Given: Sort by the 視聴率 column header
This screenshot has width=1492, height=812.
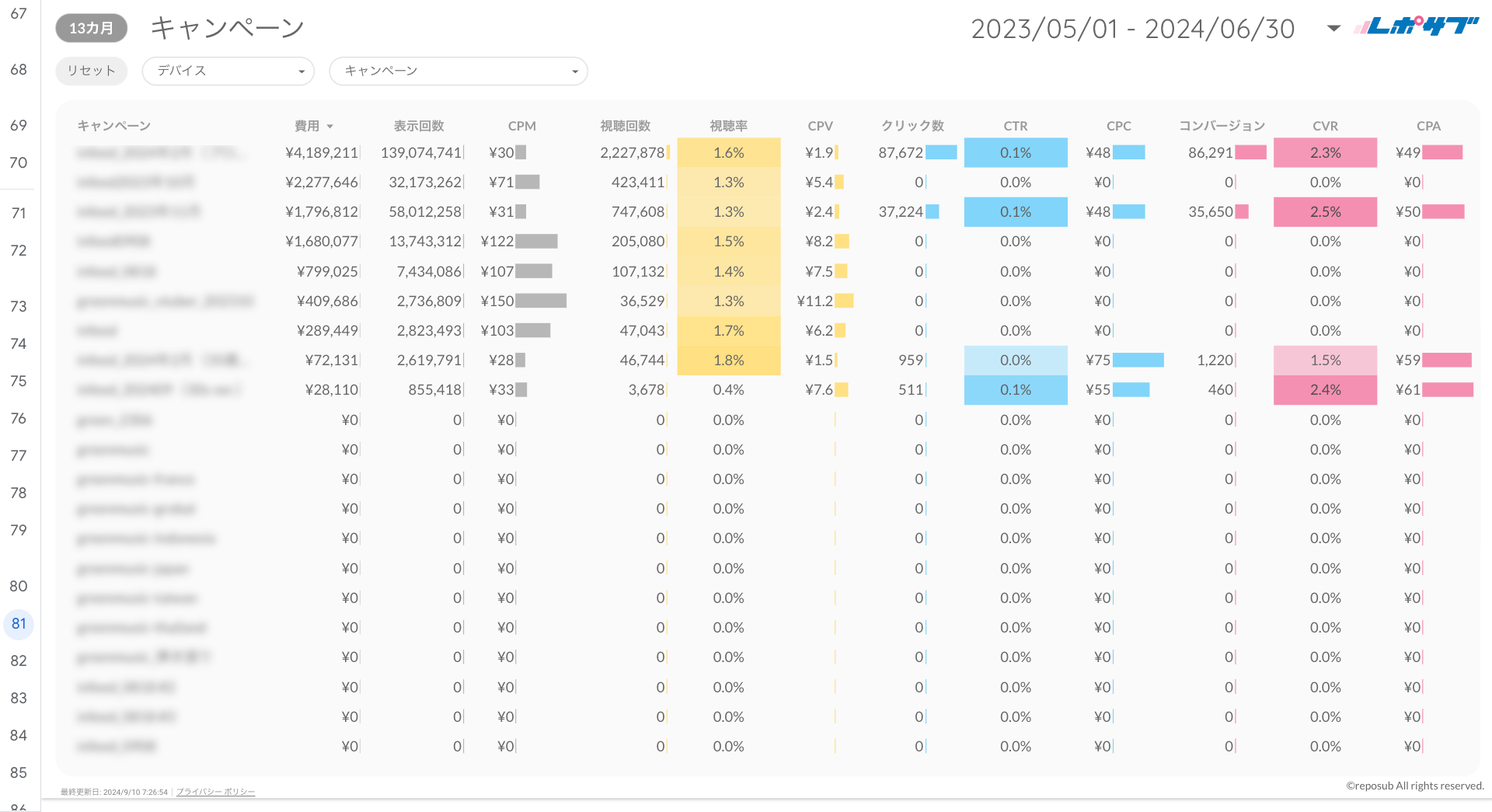Looking at the screenshot, I should tap(728, 126).
